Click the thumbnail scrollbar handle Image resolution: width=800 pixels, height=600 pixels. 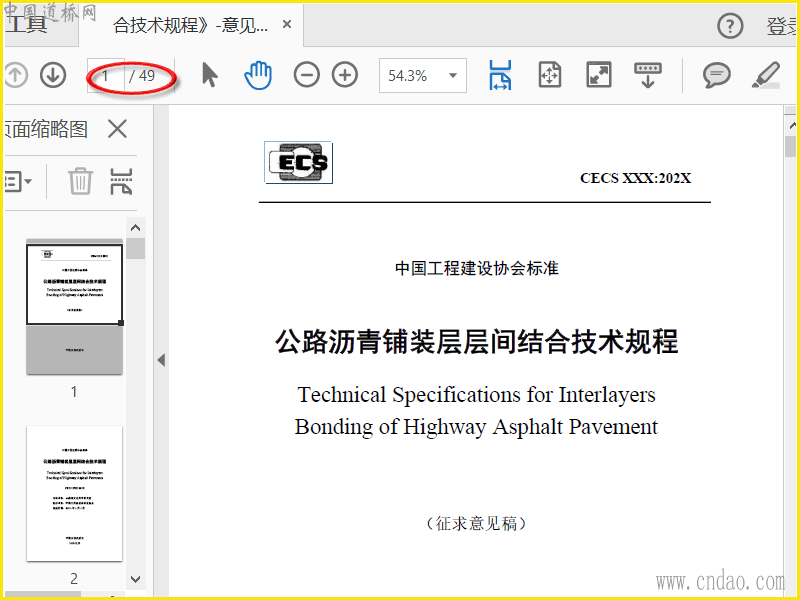[136, 248]
